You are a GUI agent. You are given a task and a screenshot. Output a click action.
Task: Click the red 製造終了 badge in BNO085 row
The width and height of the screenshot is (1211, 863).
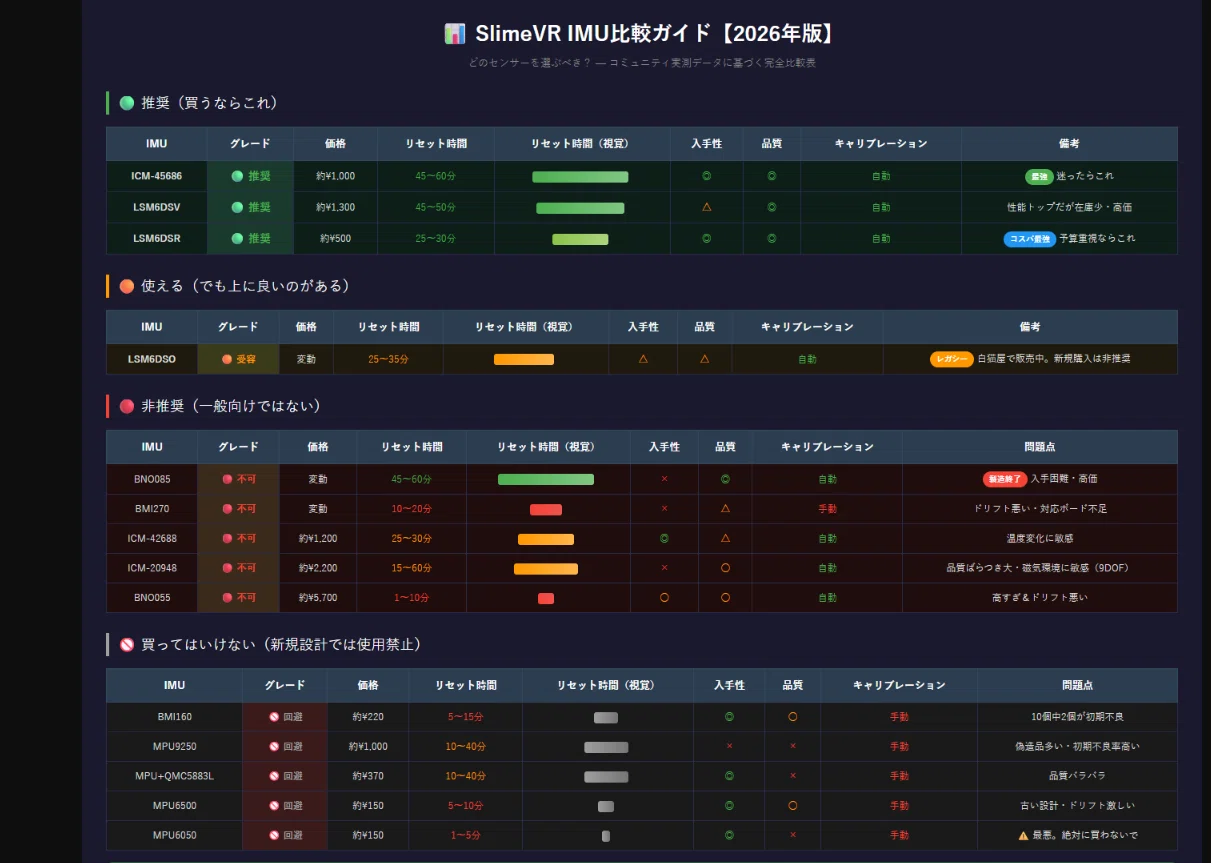[x=1005, y=479]
